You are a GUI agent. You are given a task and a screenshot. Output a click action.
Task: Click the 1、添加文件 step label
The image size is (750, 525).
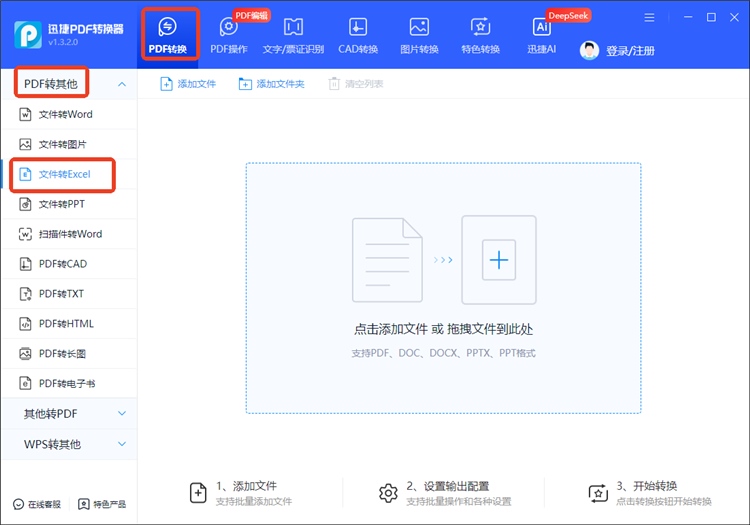click(246, 486)
